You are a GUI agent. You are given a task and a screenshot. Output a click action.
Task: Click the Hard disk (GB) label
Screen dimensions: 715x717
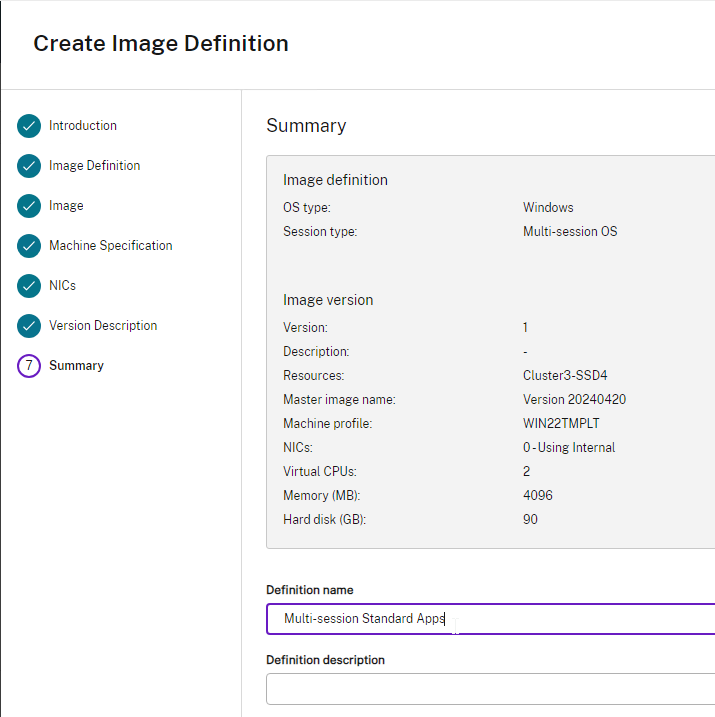[x=325, y=519]
